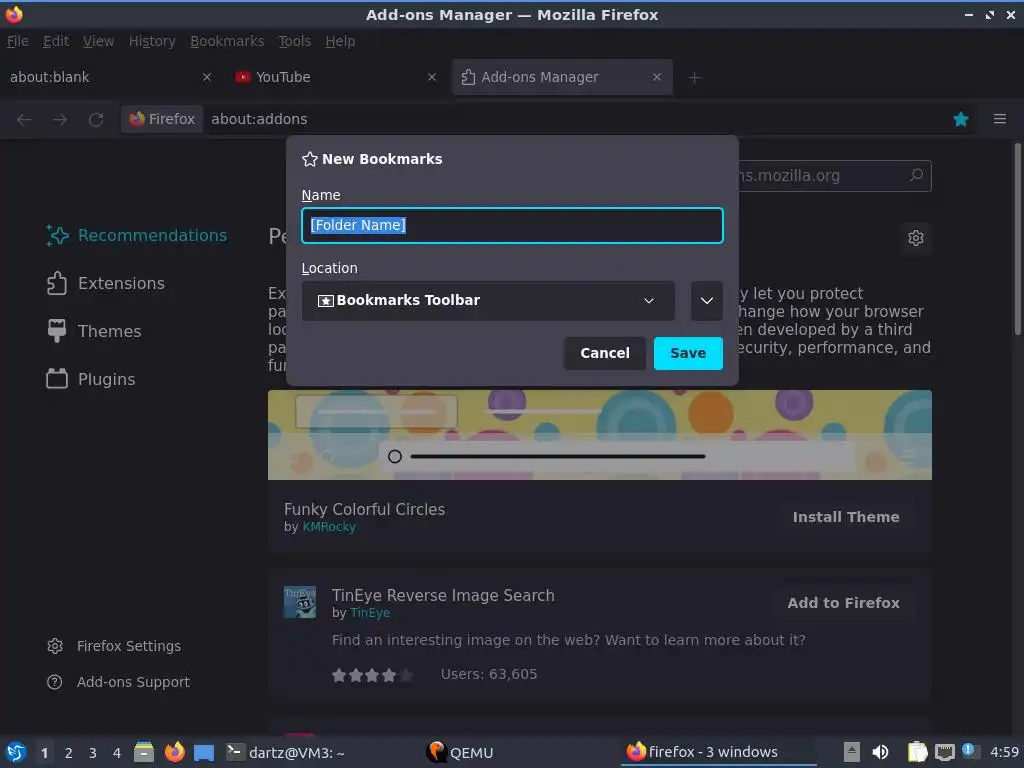Screen dimensions: 1024x768
Task: Open the Bookmarks menu
Action: (x=227, y=41)
